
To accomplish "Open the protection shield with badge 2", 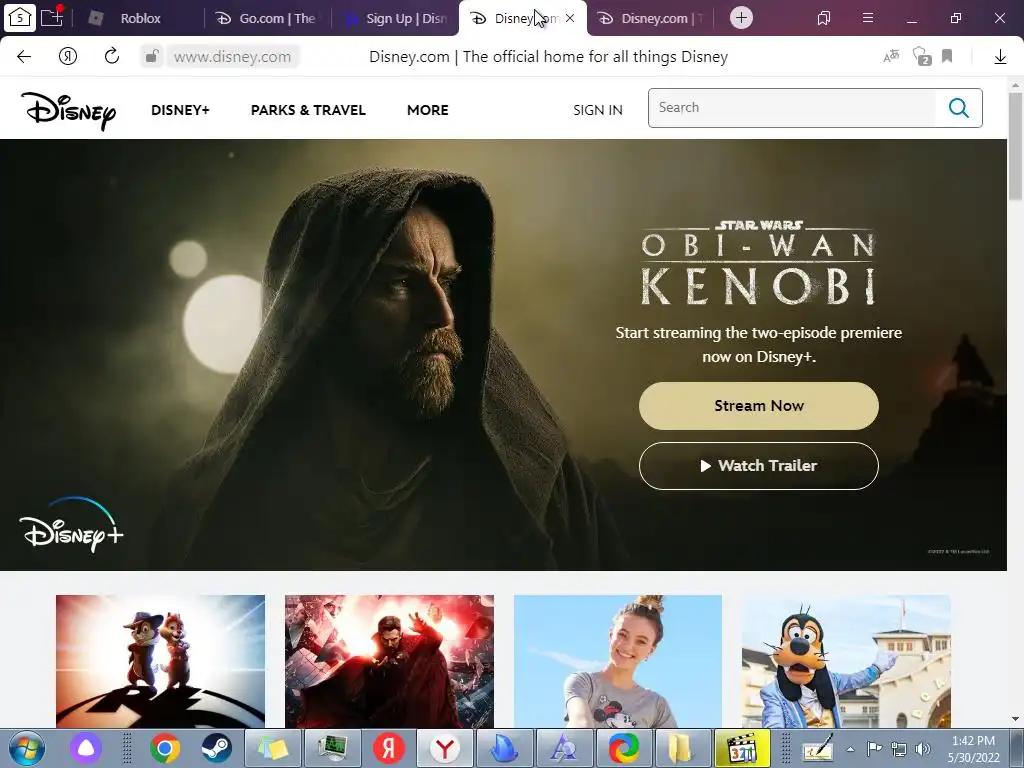I will point(921,56).
